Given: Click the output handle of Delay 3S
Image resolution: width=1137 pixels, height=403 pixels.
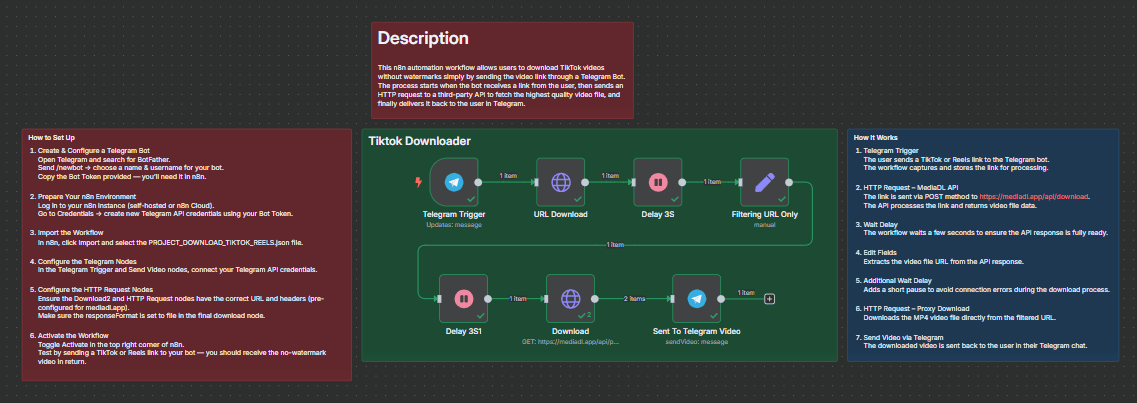Looking at the screenshot, I should click(682, 182).
